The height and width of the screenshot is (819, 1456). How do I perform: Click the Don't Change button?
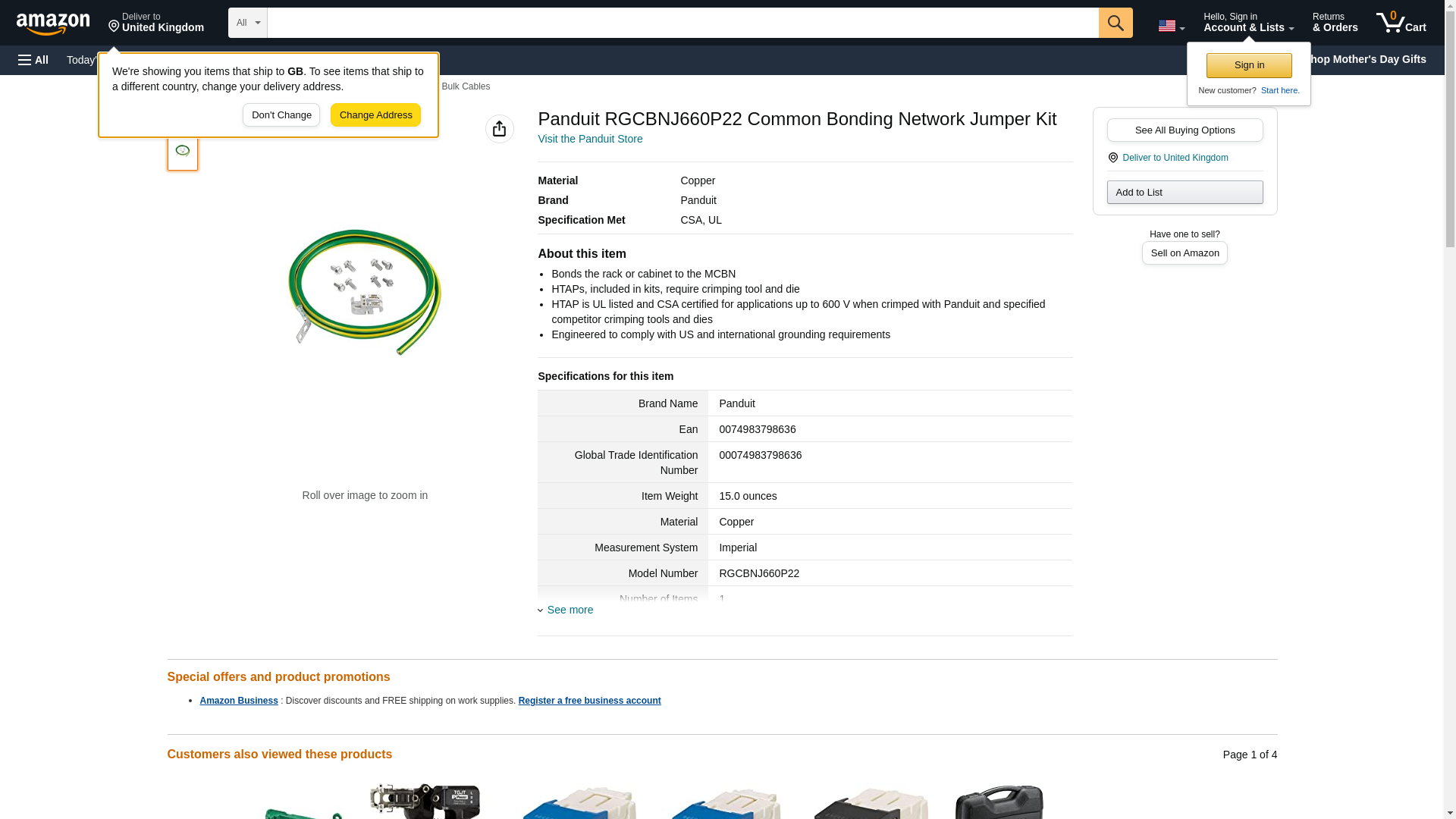pos(281,115)
